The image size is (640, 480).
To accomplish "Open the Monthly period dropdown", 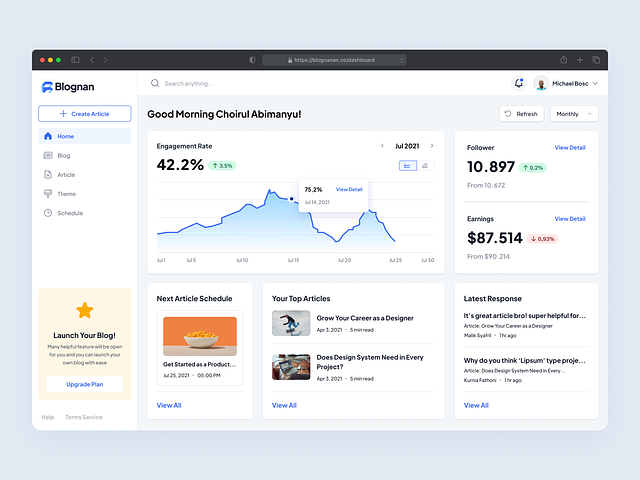I will (x=574, y=114).
